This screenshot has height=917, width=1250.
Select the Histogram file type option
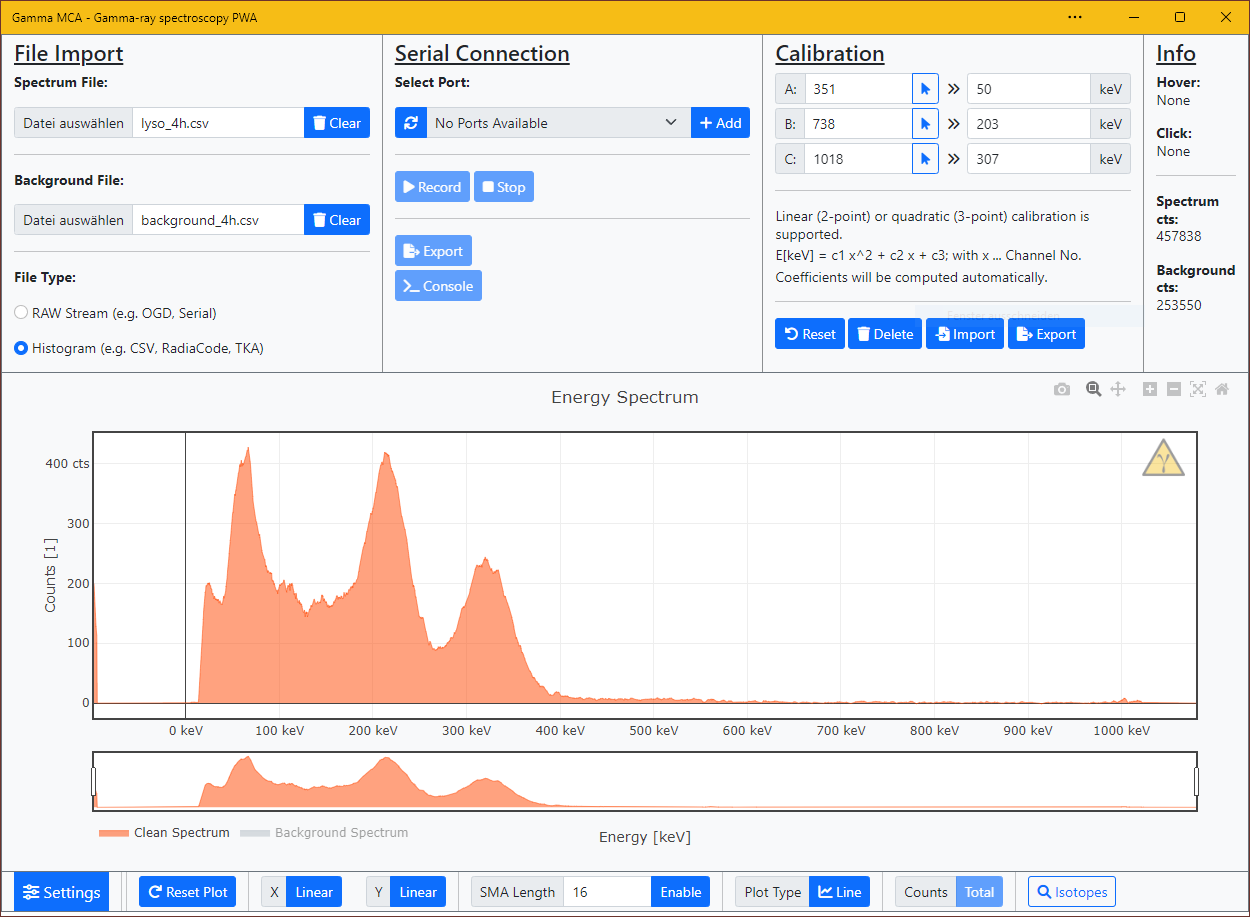(x=21, y=348)
